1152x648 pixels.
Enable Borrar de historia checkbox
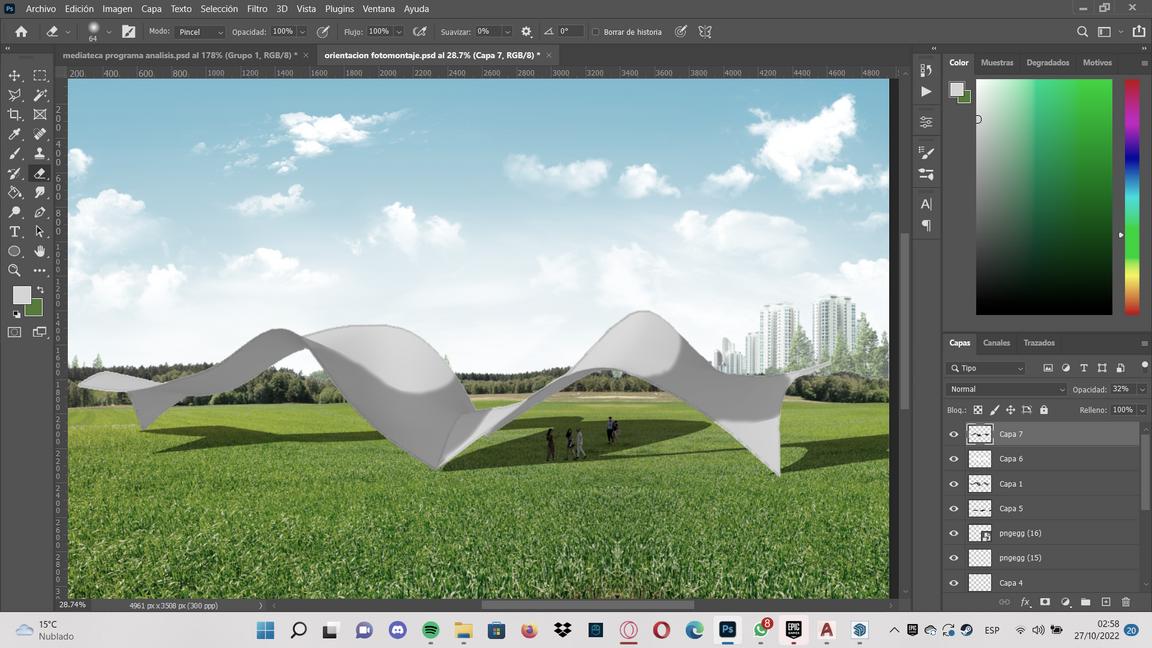click(596, 32)
